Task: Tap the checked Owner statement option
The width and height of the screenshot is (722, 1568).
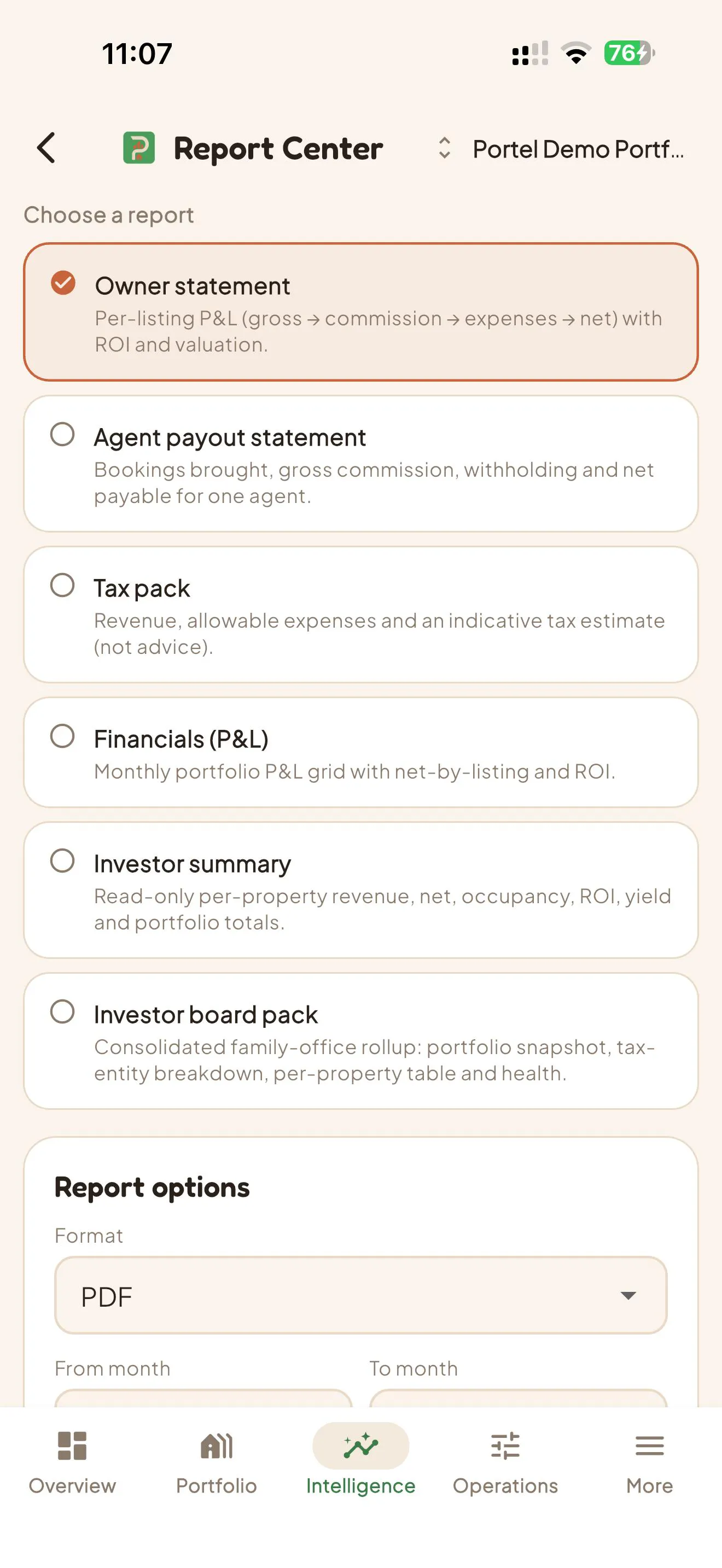Action: pos(360,312)
